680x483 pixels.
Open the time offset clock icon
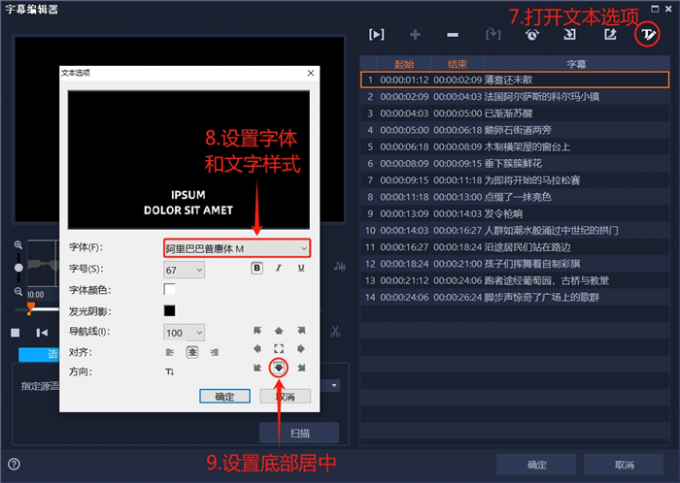[532, 34]
